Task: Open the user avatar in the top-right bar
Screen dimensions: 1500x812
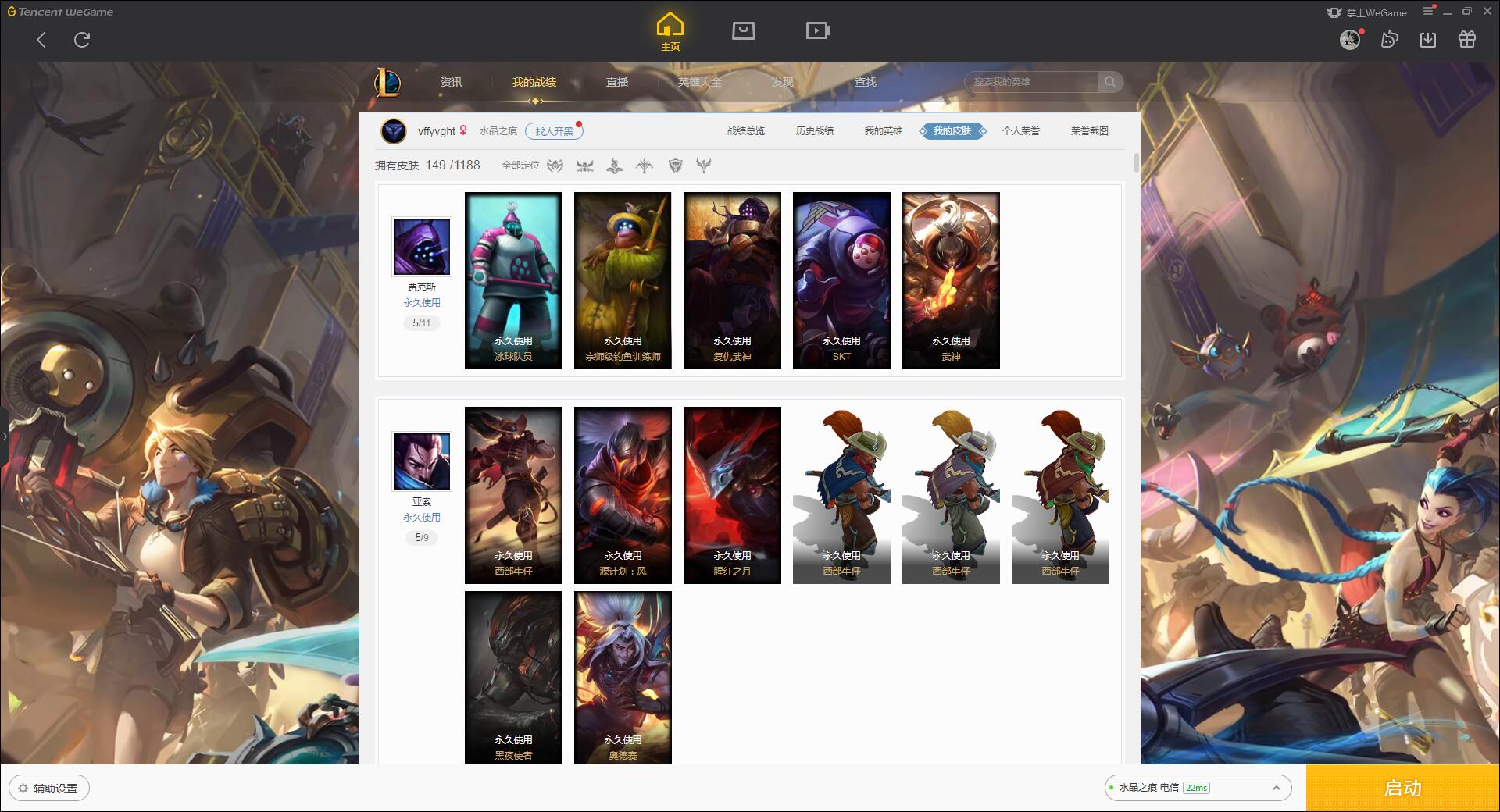Action: 1350,39
